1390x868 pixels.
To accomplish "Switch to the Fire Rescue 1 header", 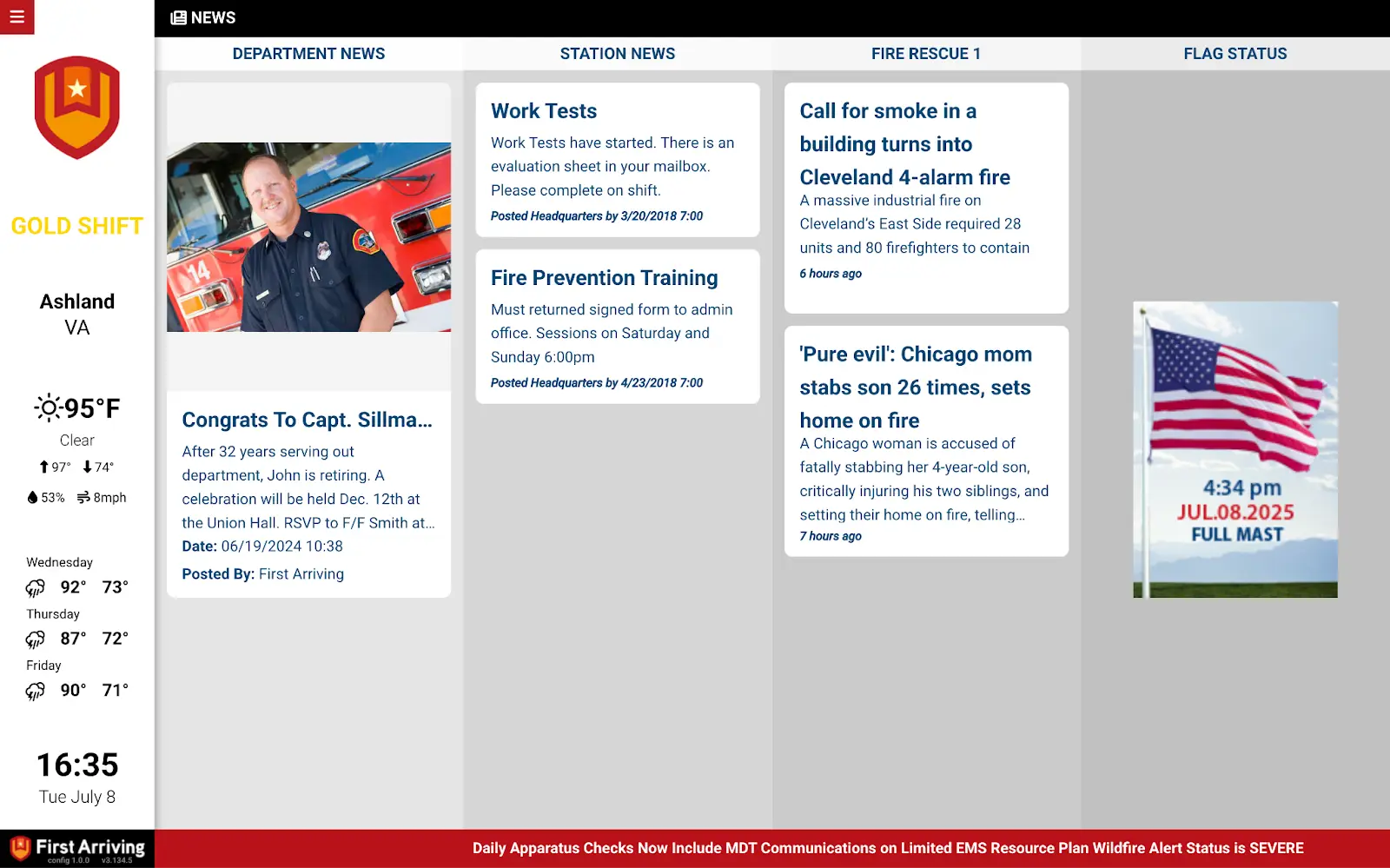I will [925, 54].
